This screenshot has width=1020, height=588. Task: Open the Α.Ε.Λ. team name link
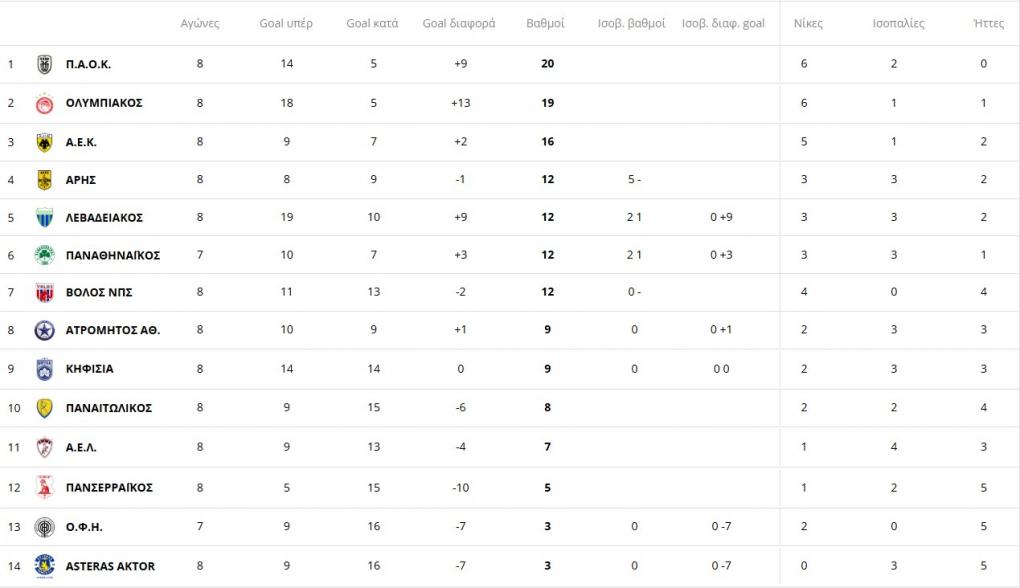coord(81,447)
